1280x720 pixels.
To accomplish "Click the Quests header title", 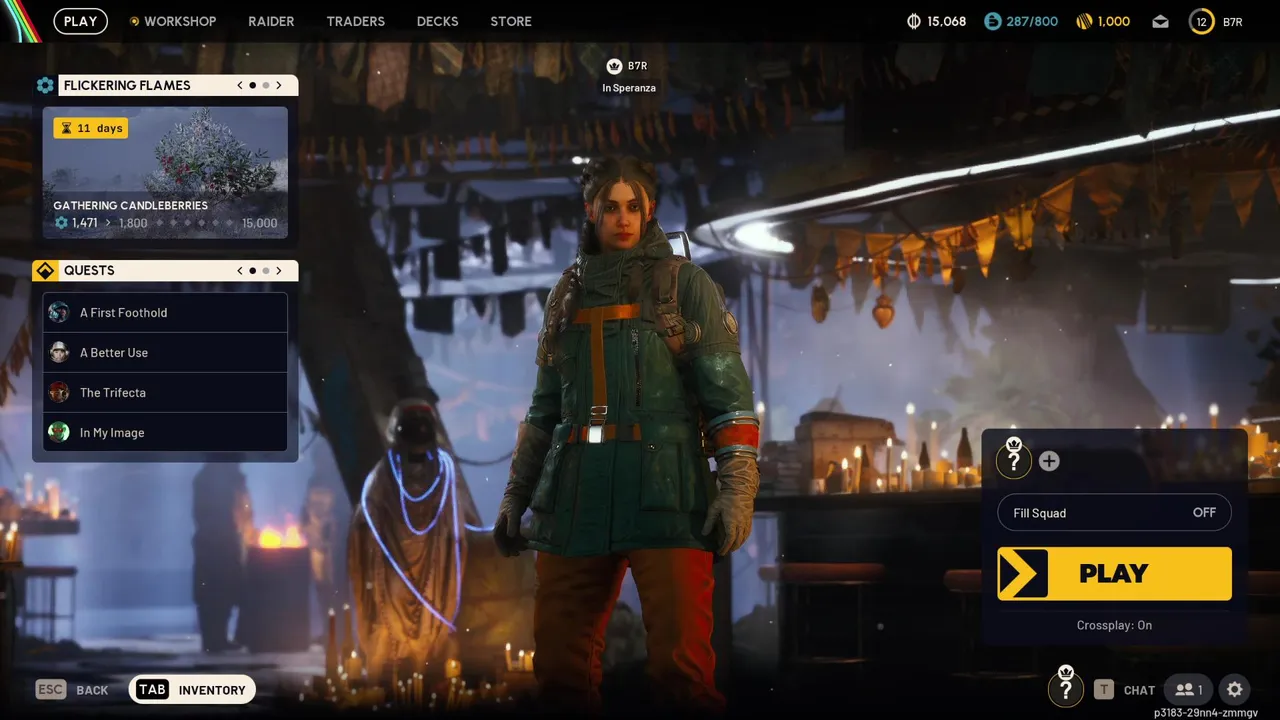I will pos(89,270).
